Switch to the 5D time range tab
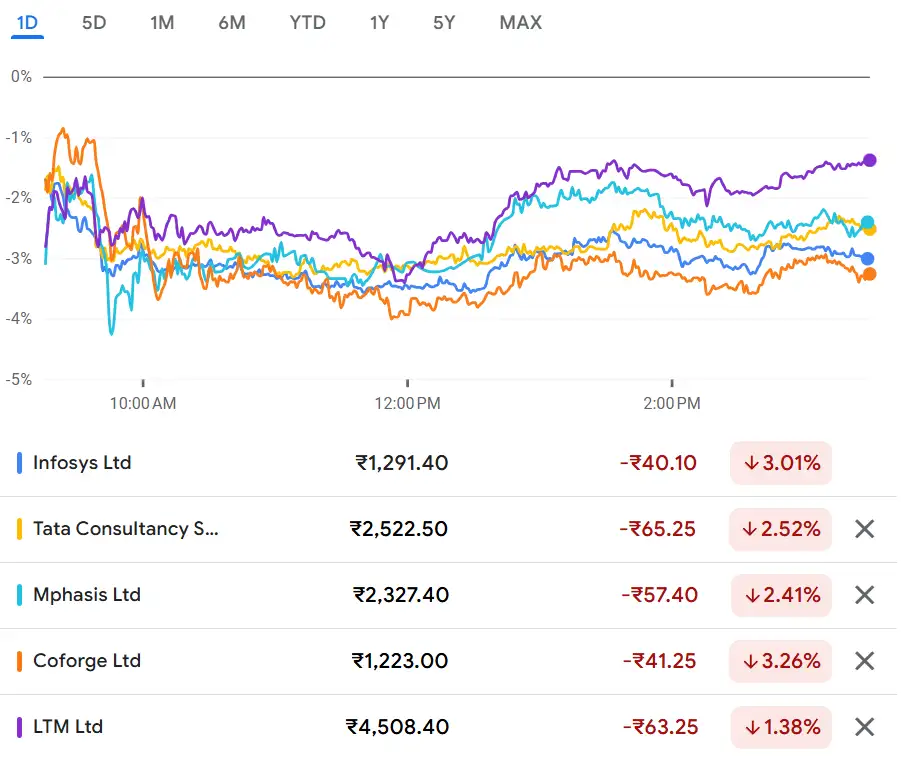 point(94,22)
